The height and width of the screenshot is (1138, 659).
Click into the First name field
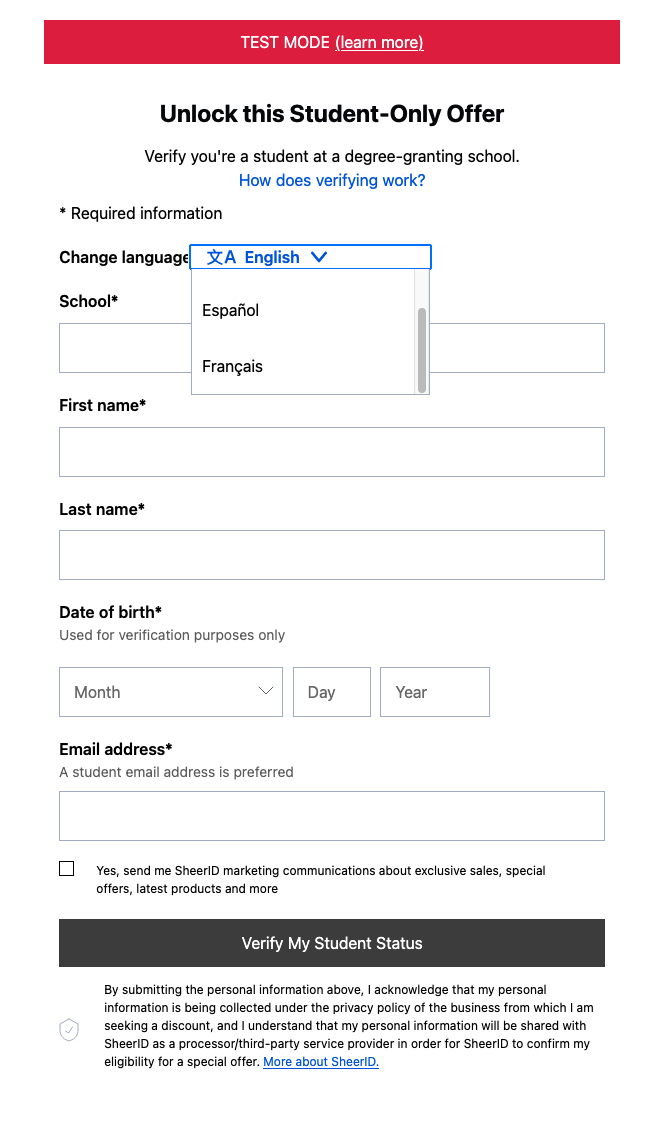pos(332,452)
